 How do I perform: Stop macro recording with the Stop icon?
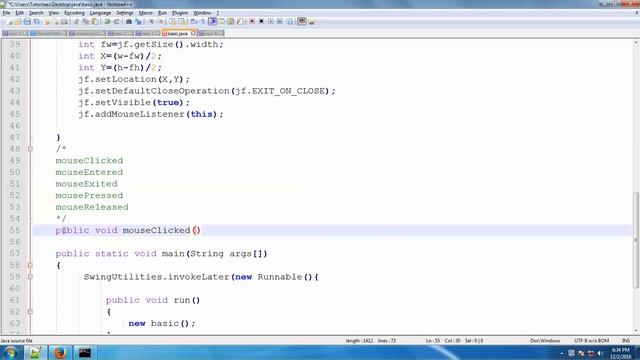tap(261, 21)
